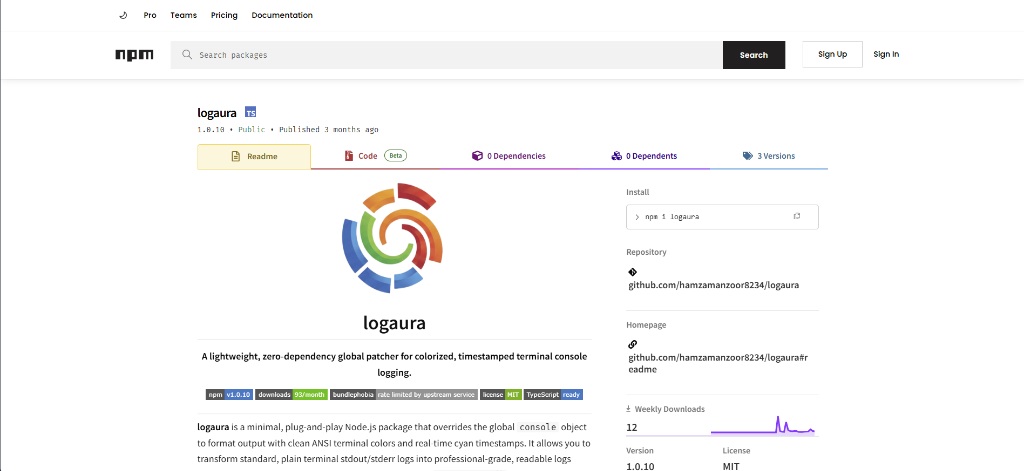Viewport: 1024px width, 471px height.
Task: Click the magnifier icon in search box
Action: pyautogui.click(x=187, y=55)
